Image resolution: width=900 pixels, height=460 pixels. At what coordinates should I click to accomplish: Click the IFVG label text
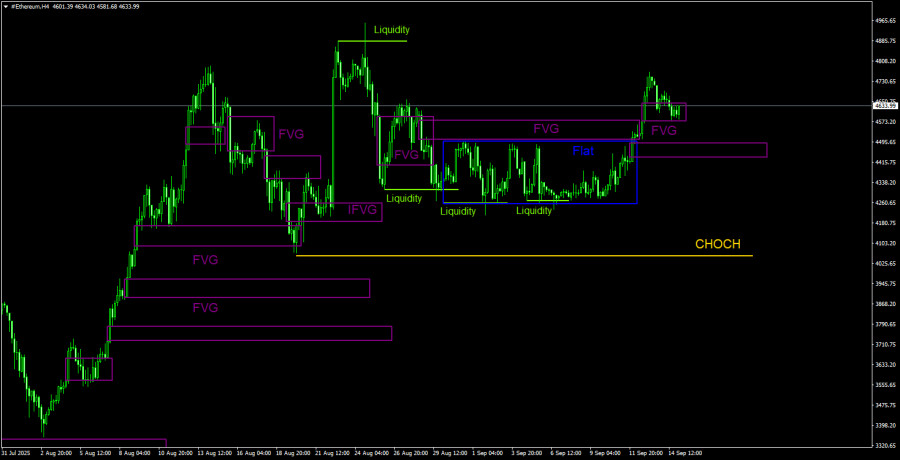coord(363,210)
